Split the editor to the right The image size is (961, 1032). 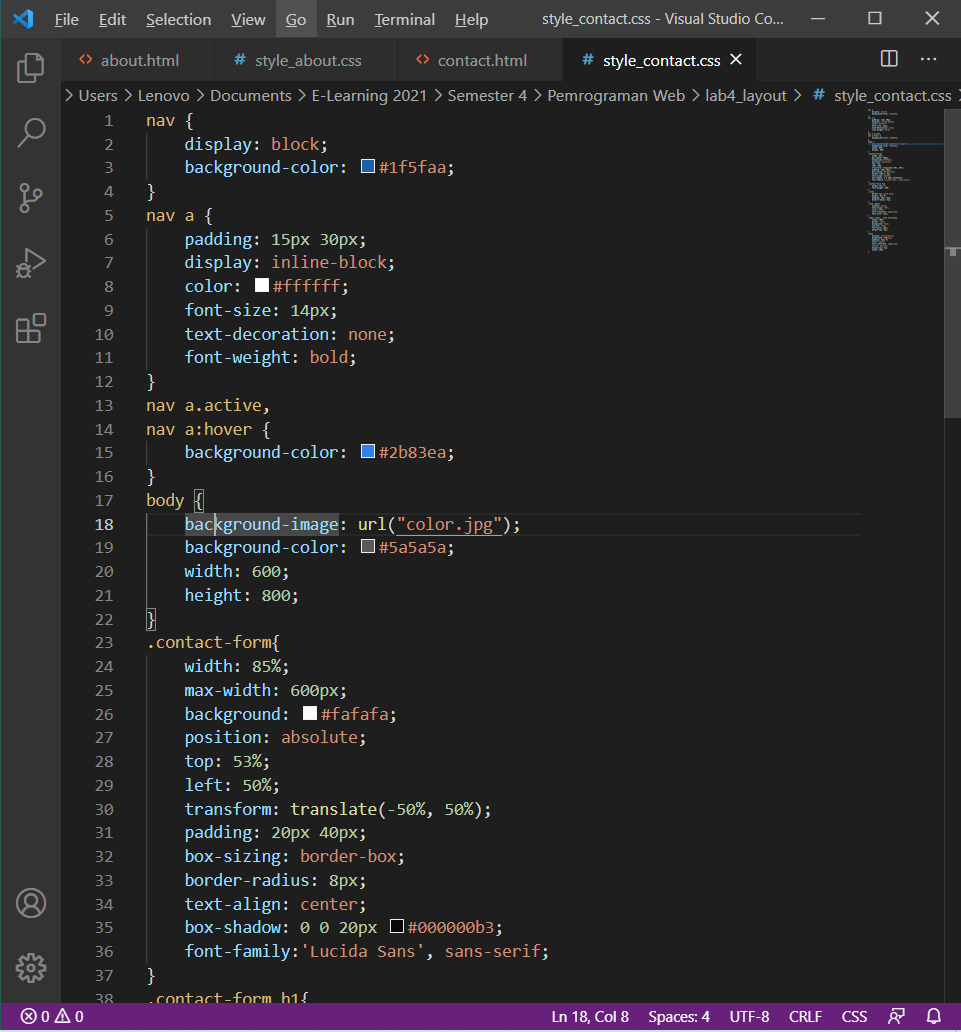(889, 60)
